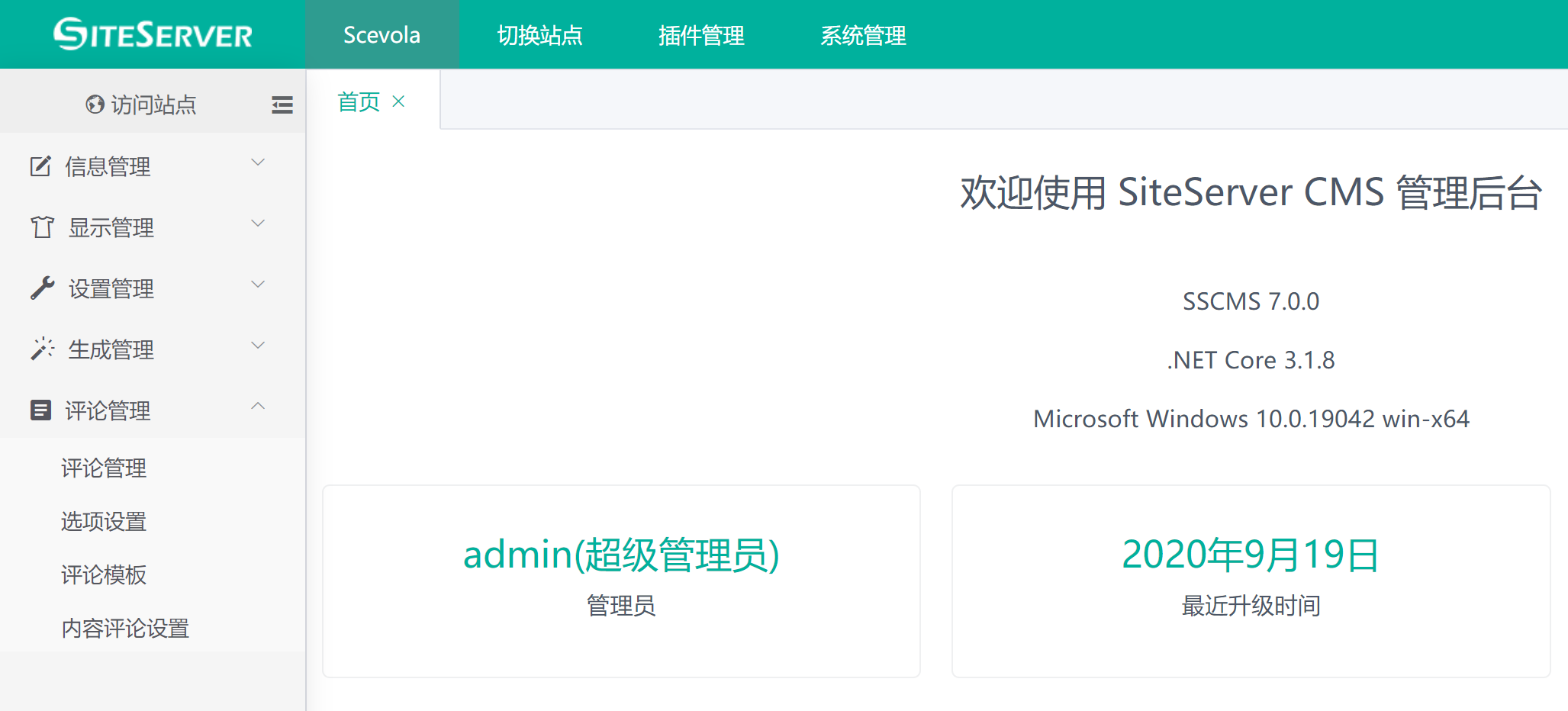1568x711 pixels.
Task: Close the 首页 tab
Action: pos(398,101)
